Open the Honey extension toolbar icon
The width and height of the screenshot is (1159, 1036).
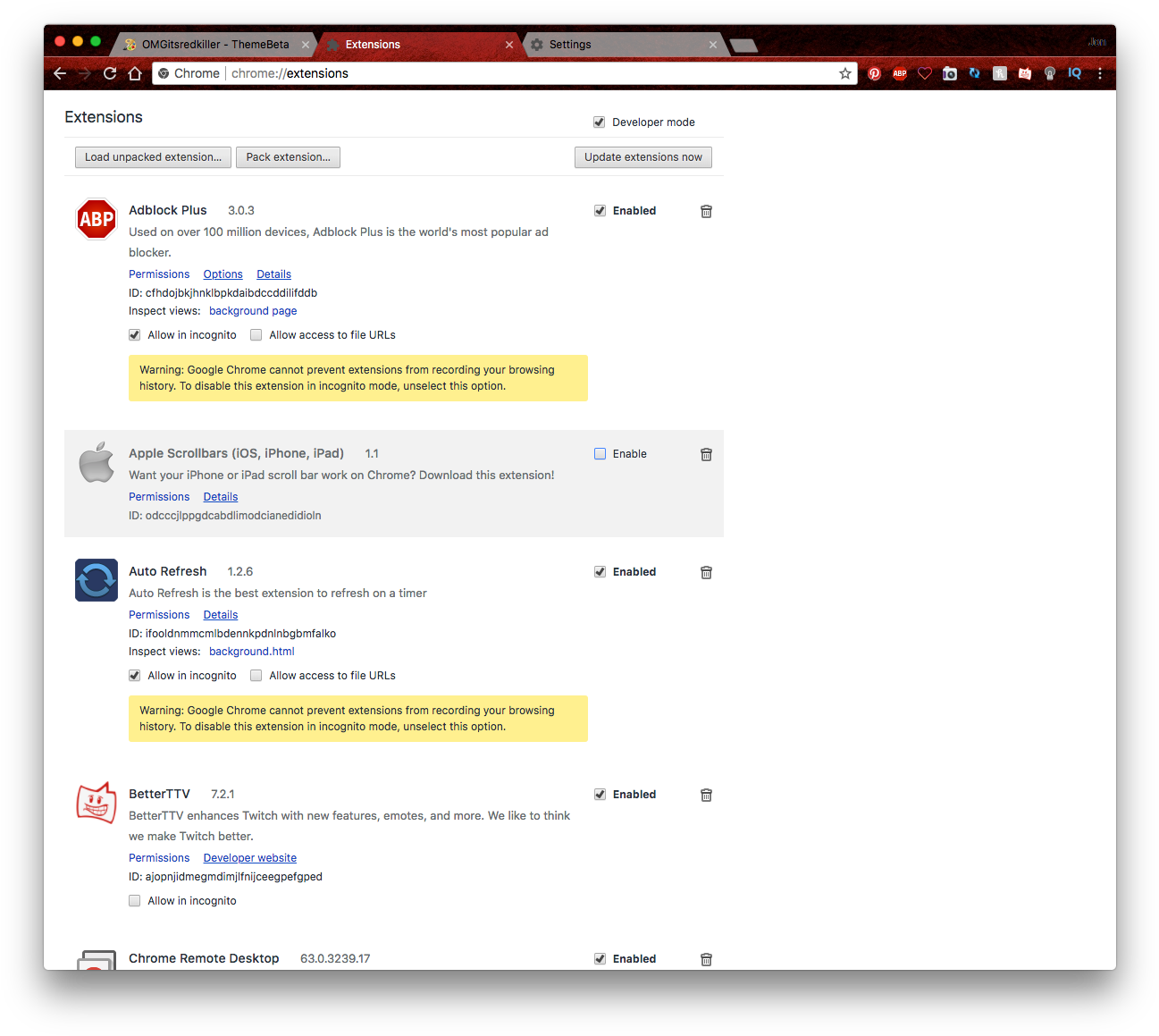click(x=1000, y=73)
